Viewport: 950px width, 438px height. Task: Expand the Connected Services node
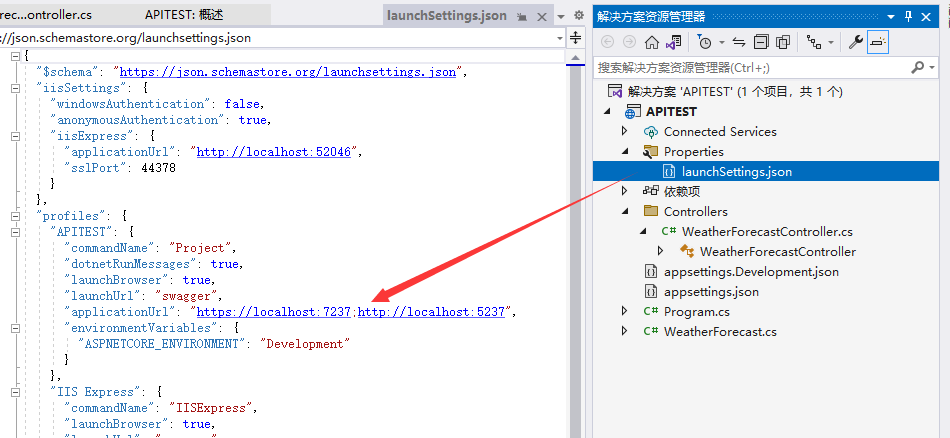coord(625,132)
